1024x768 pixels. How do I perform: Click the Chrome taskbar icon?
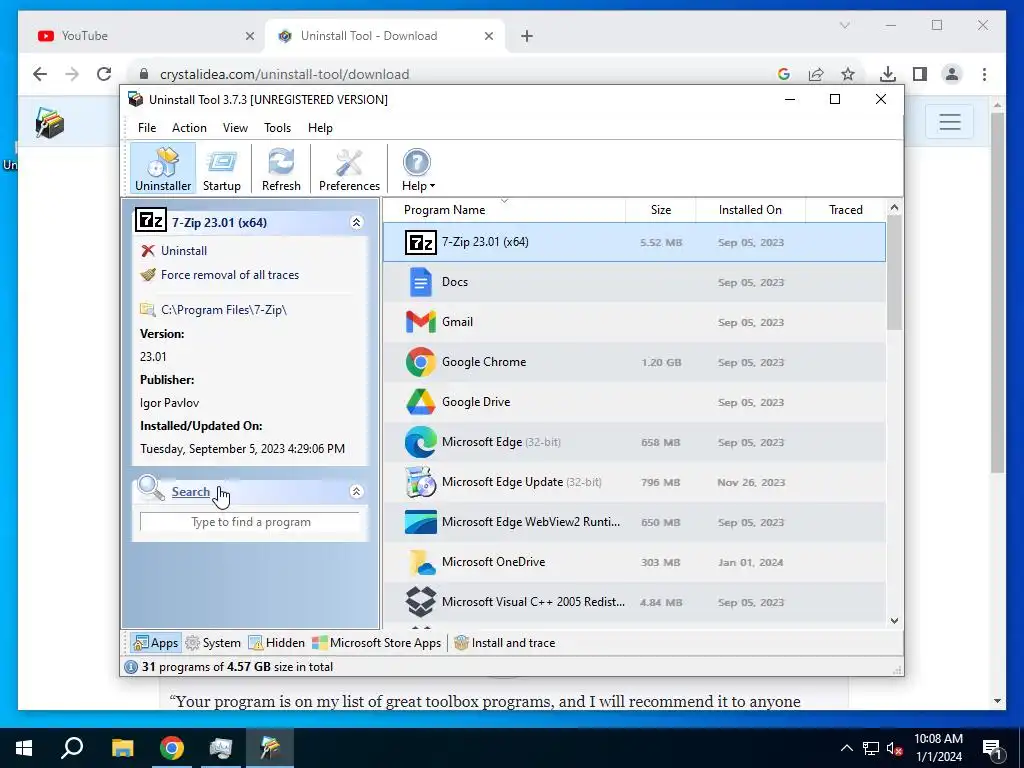pyautogui.click(x=172, y=748)
